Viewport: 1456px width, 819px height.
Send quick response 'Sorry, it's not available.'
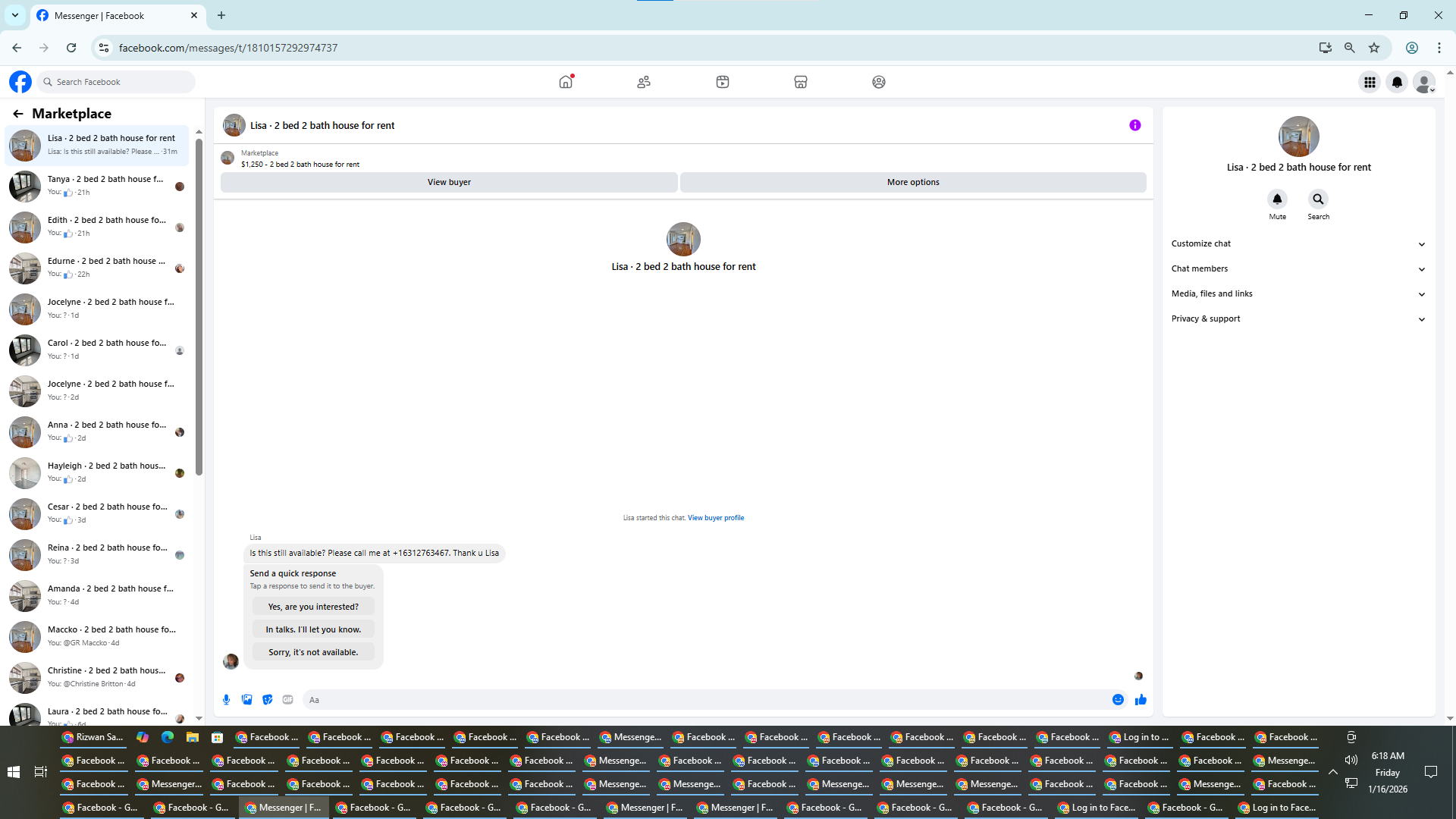click(313, 652)
